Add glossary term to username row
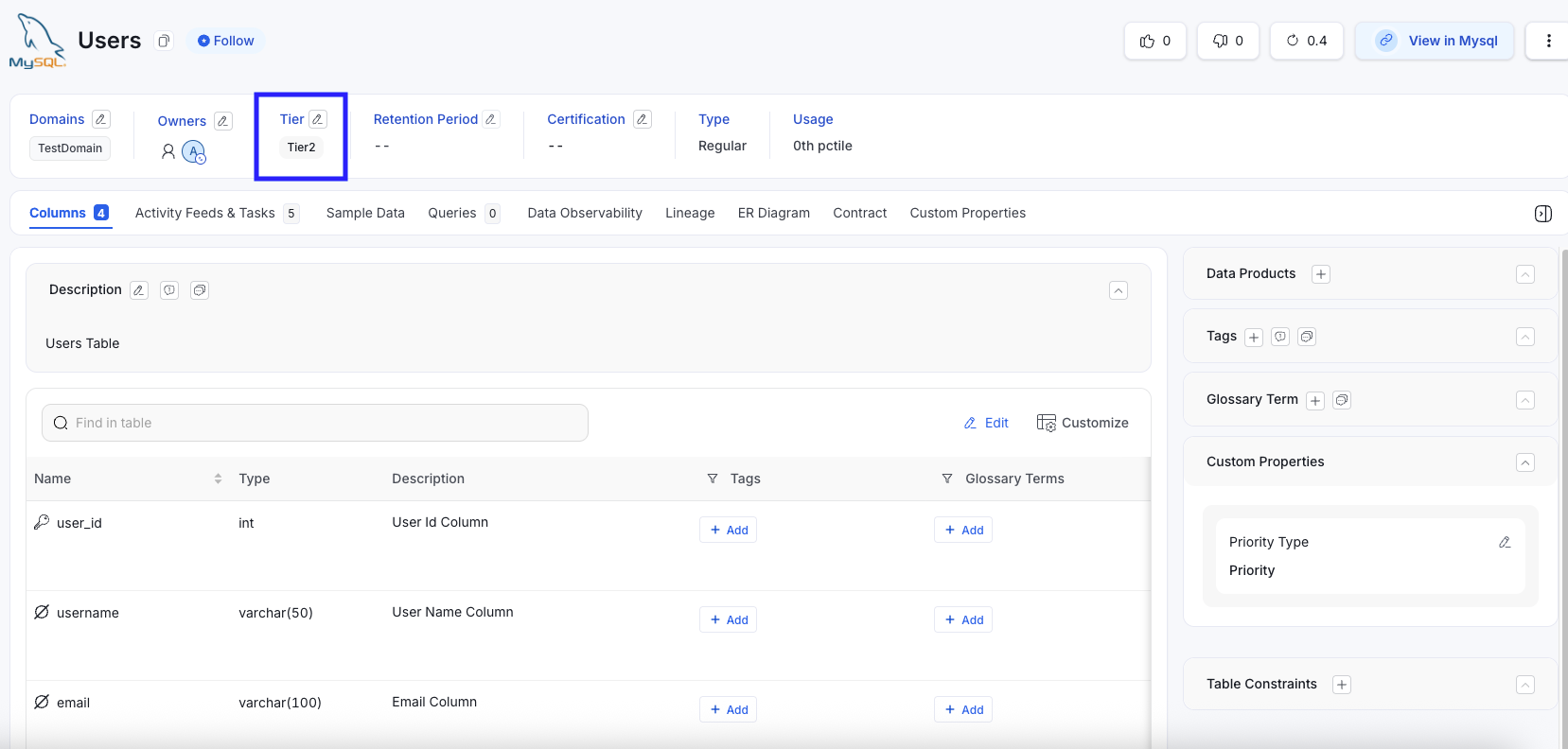The height and width of the screenshot is (749, 1568). 963,619
